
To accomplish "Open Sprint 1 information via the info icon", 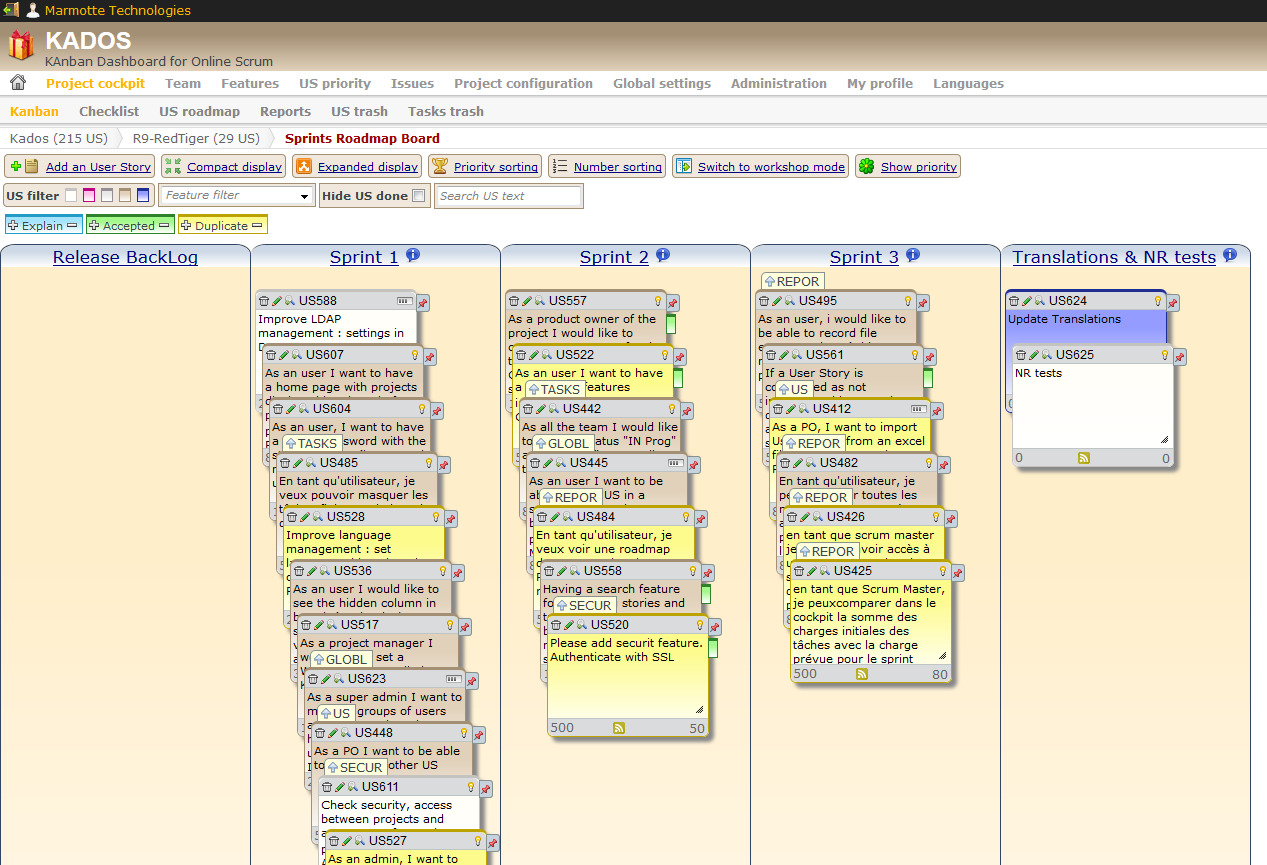I will (x=412, y=255).
